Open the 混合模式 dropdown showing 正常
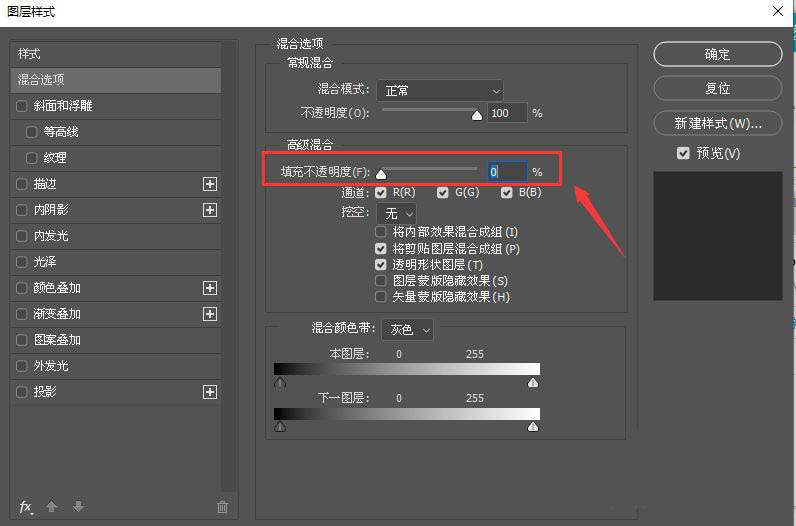Screen dimensions: 796x526 440,91
